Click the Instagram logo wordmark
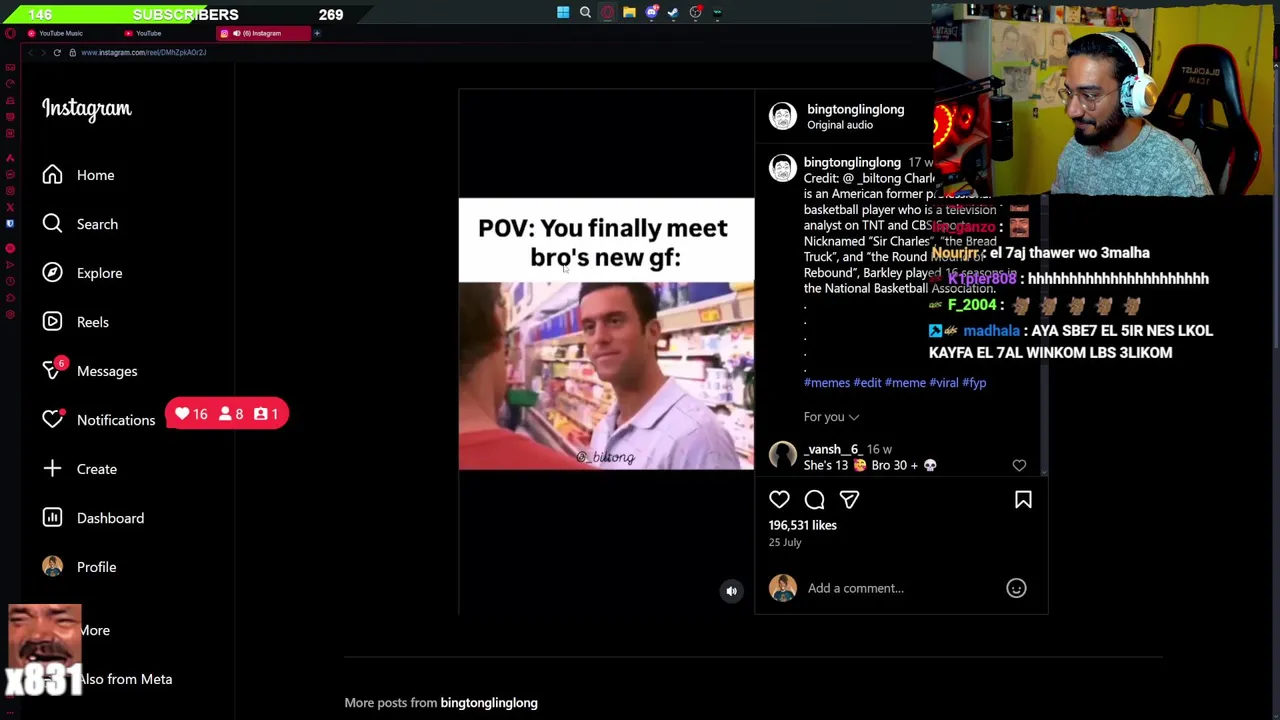The width and height of the screenshot is (1280, 720). coord(87,109)
